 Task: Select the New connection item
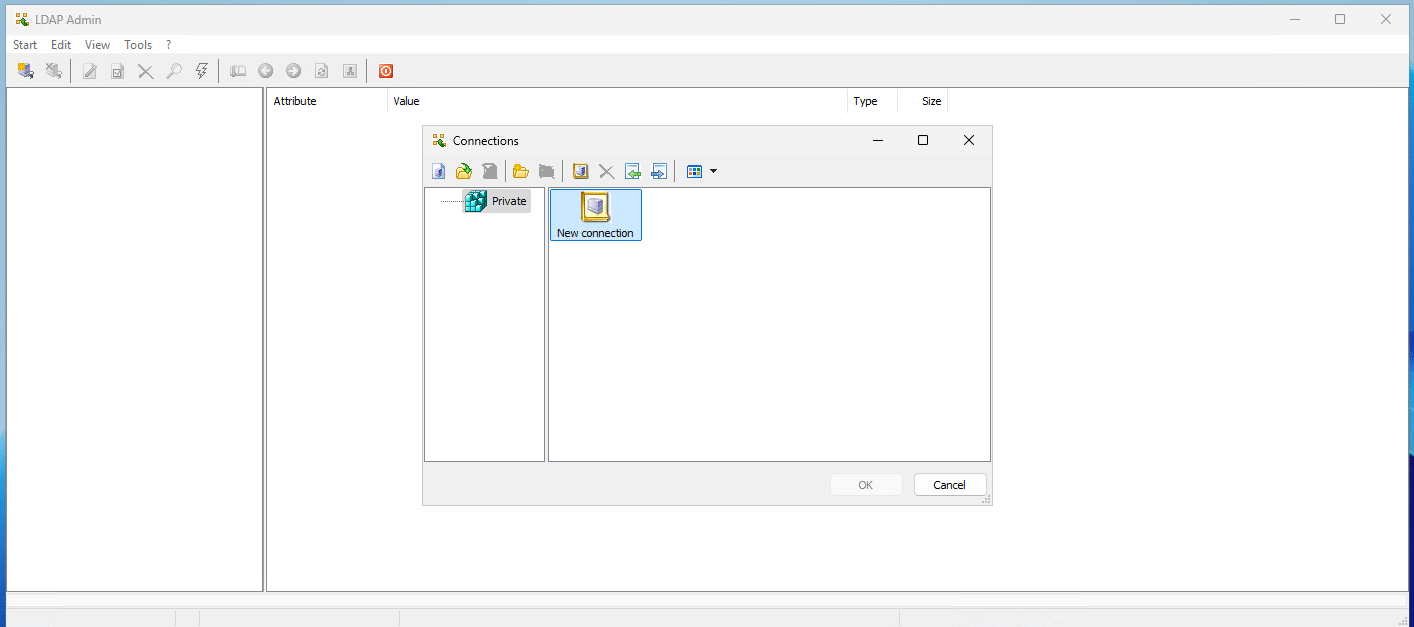(x=595, y=215)
